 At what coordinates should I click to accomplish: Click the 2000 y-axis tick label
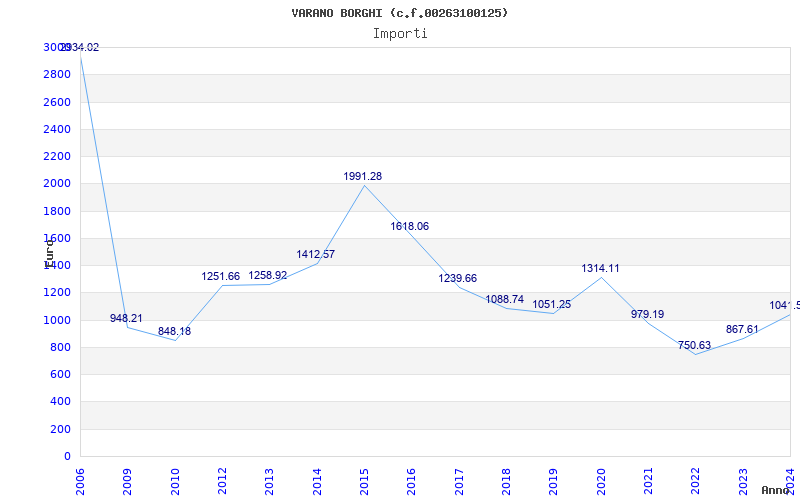pos(57,184)
